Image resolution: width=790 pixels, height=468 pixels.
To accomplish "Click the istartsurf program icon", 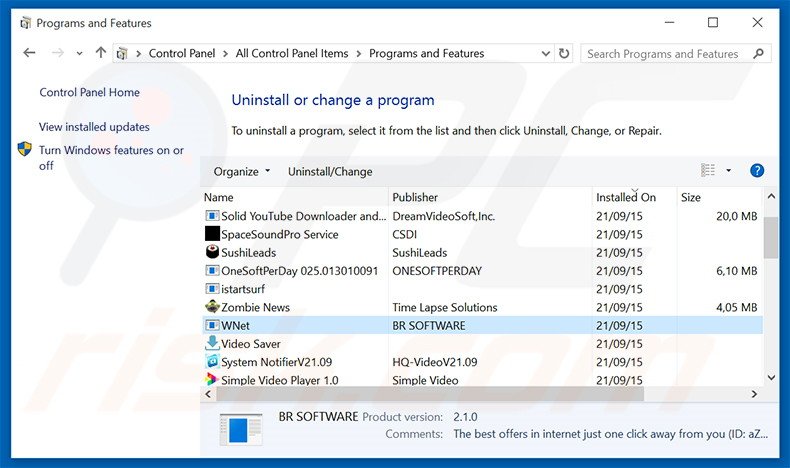I will point(212,289).
